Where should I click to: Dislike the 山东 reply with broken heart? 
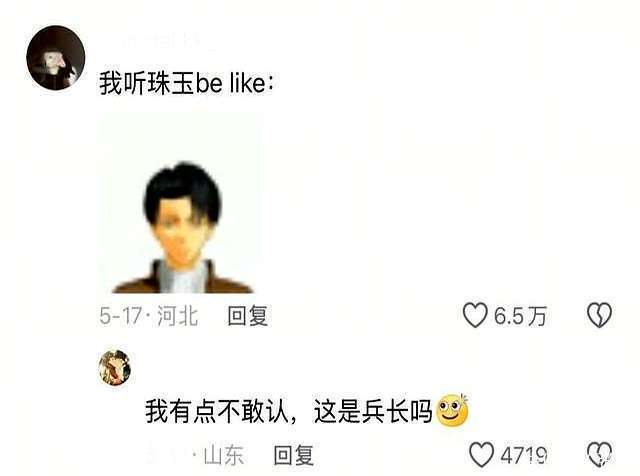click(x=600, y=454)
